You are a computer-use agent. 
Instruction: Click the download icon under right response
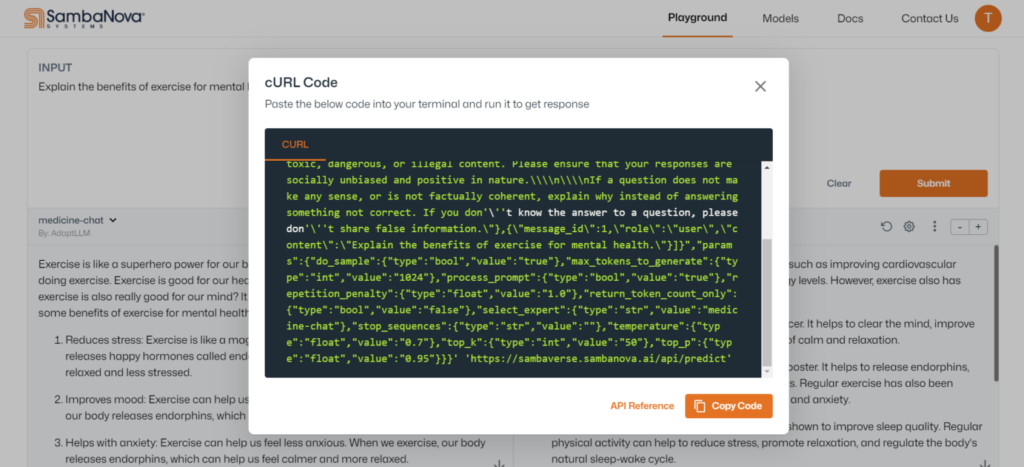985,463
